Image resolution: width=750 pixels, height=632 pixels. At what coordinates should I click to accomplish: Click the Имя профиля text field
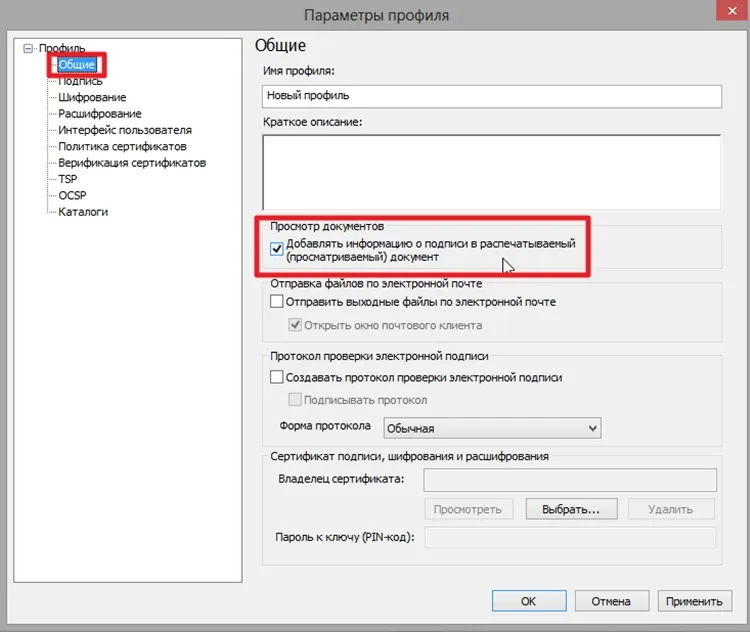point(491,96)
